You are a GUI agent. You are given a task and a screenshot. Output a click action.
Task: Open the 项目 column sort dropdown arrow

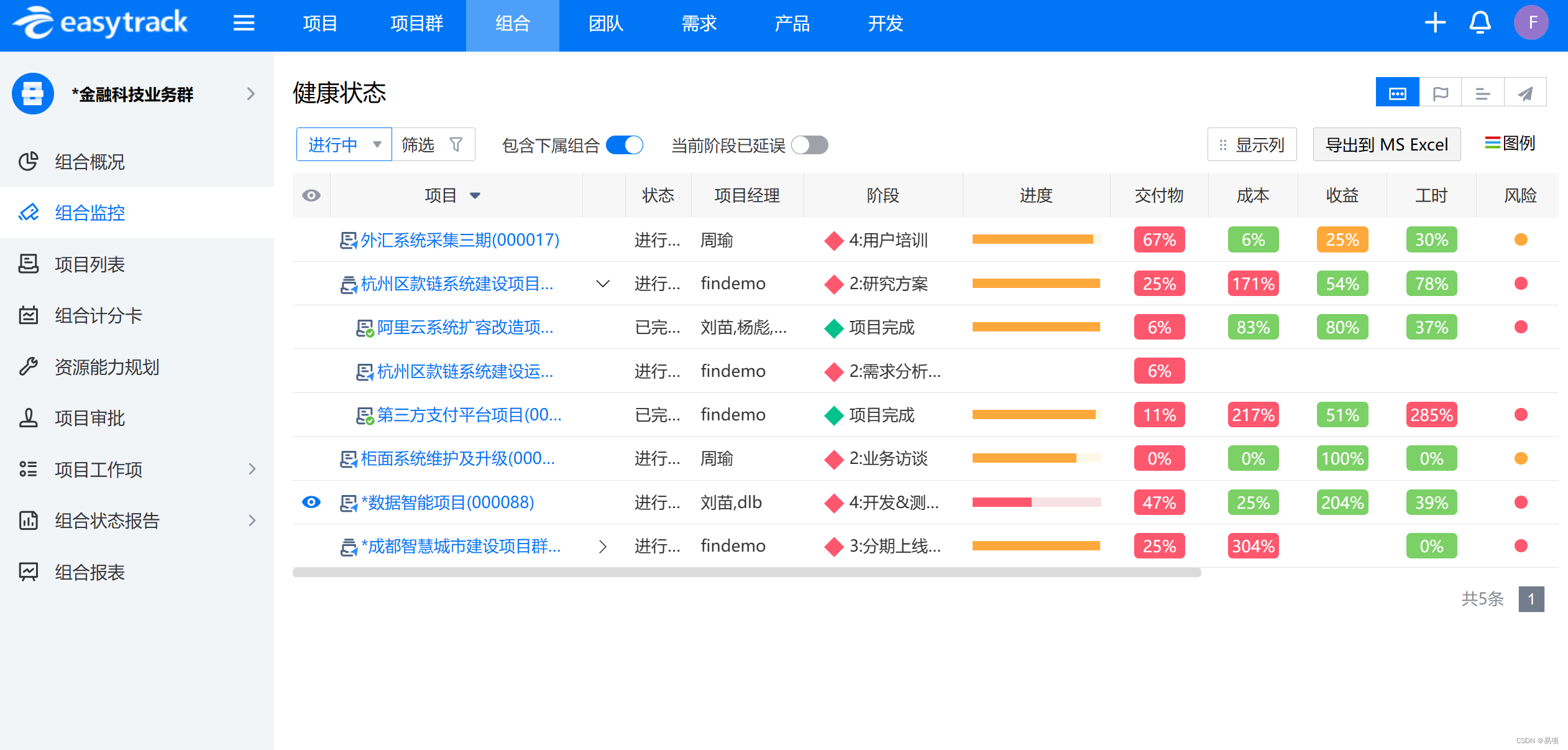[x=475, y=196]
